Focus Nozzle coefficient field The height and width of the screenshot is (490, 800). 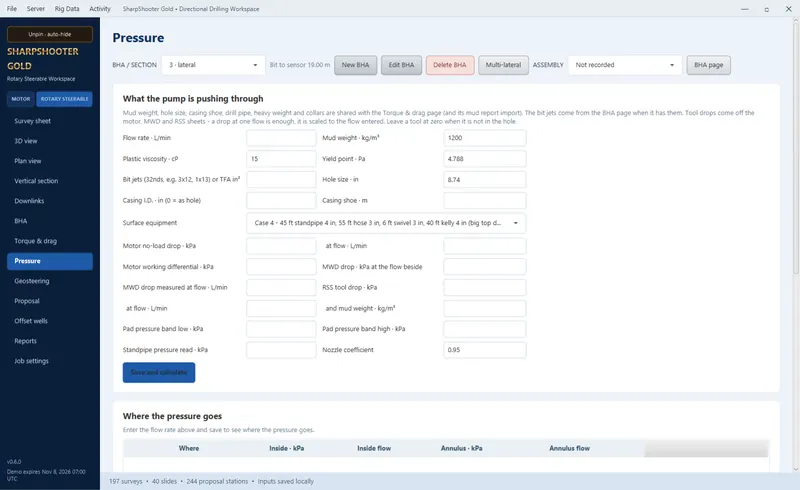[485, 350]
